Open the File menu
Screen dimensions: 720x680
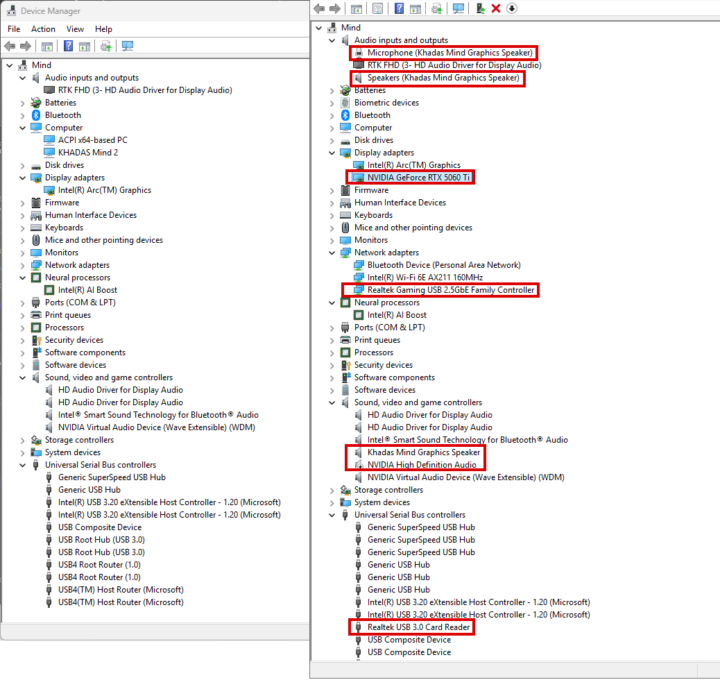tap(14, 29)
